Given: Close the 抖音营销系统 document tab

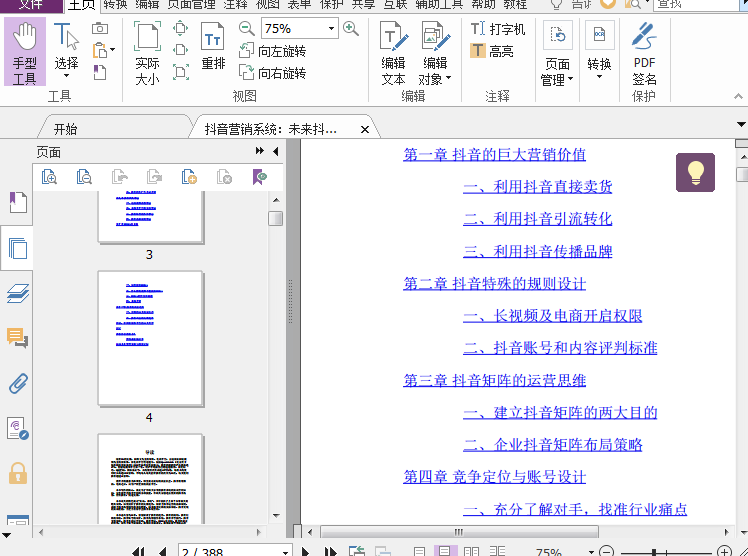Looking at the screenshot, I should (x=365, y=129).
